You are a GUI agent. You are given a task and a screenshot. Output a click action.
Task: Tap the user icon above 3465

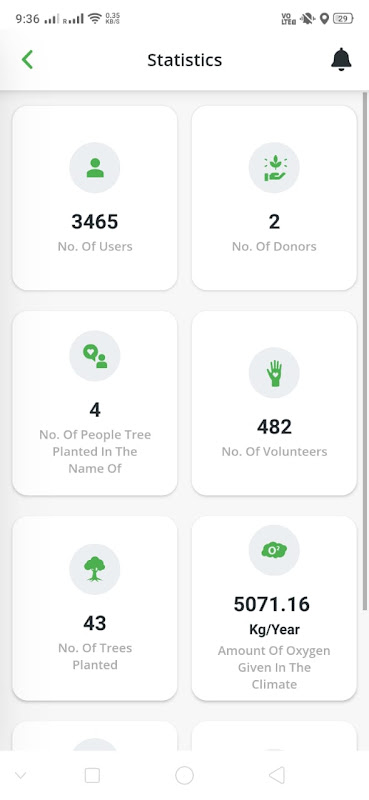pyautogui.click(x=95, y=167)
